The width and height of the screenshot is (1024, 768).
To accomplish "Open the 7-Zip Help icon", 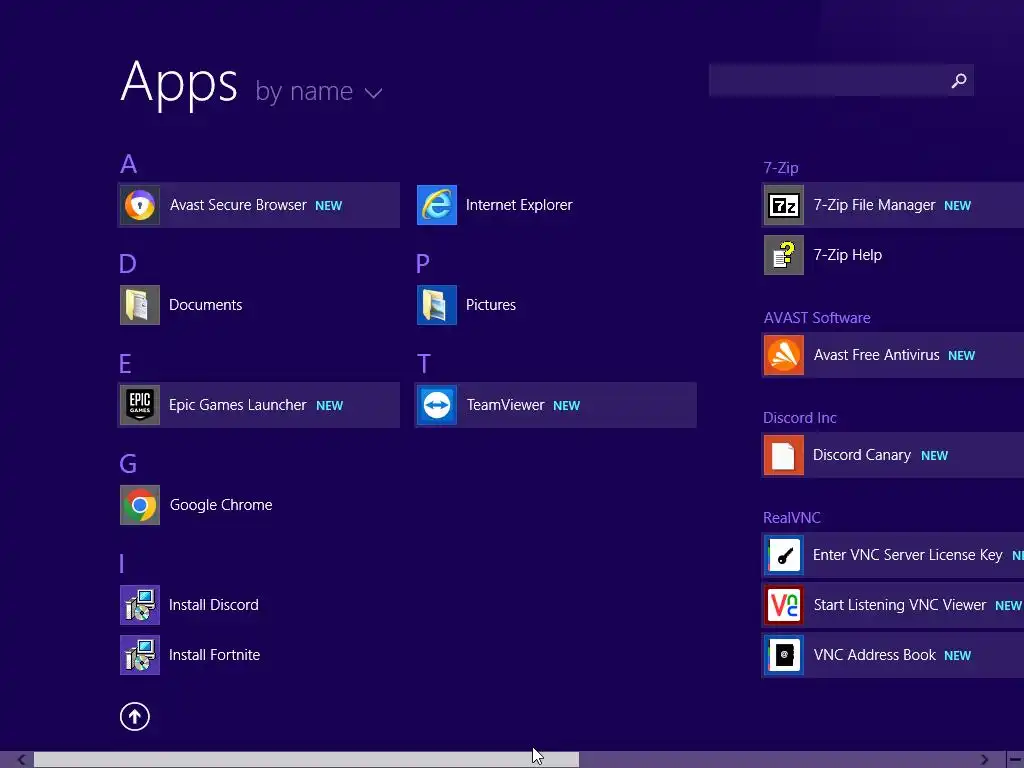I will coord(784,255).
